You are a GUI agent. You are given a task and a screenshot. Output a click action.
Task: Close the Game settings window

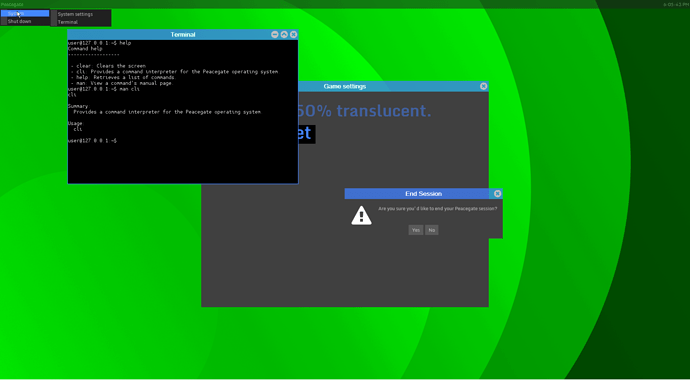tap(484, 86)
